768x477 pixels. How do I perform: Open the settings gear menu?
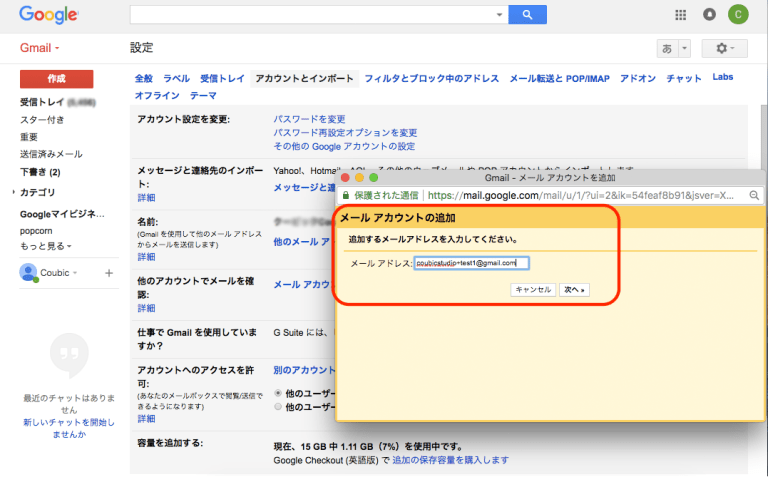coord(724,48)
